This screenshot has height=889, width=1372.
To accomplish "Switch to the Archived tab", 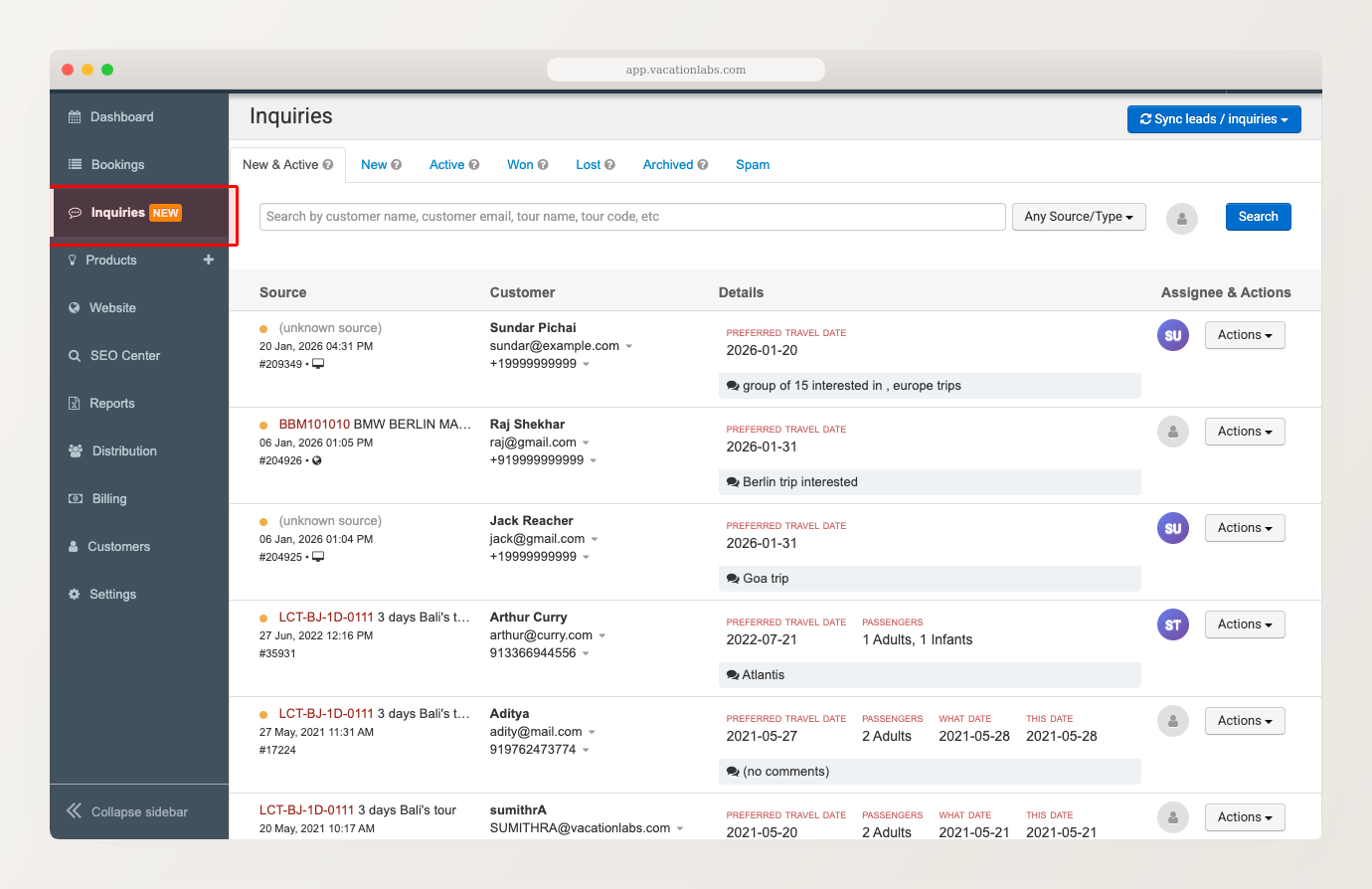I will pos(668,164).
